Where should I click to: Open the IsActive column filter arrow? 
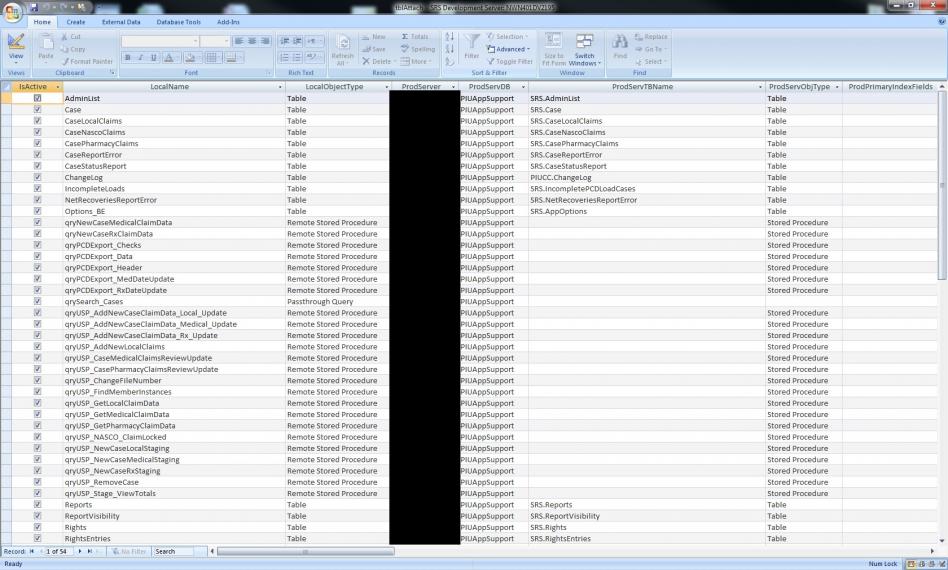[58, 87]
